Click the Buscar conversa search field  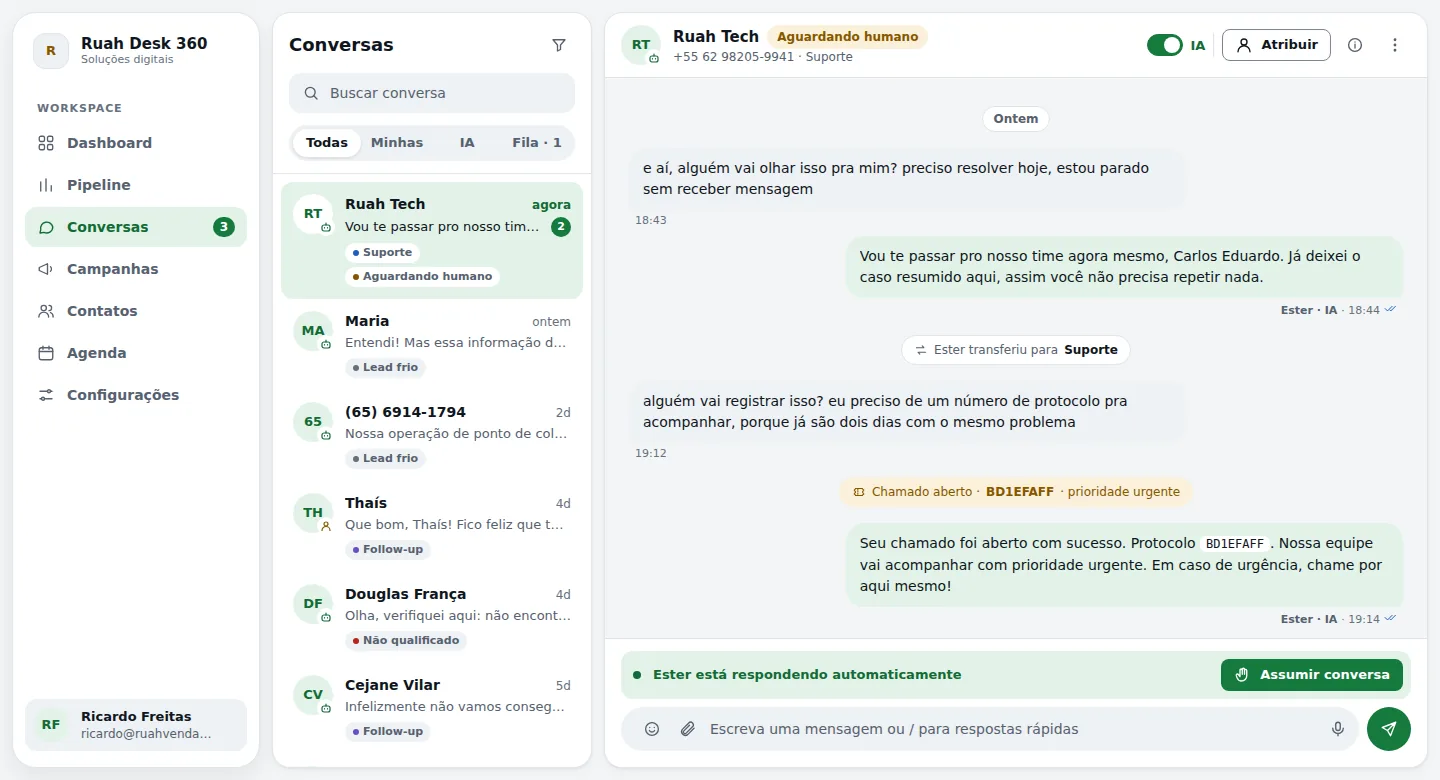pyautogui.click(x=432, y=93)
